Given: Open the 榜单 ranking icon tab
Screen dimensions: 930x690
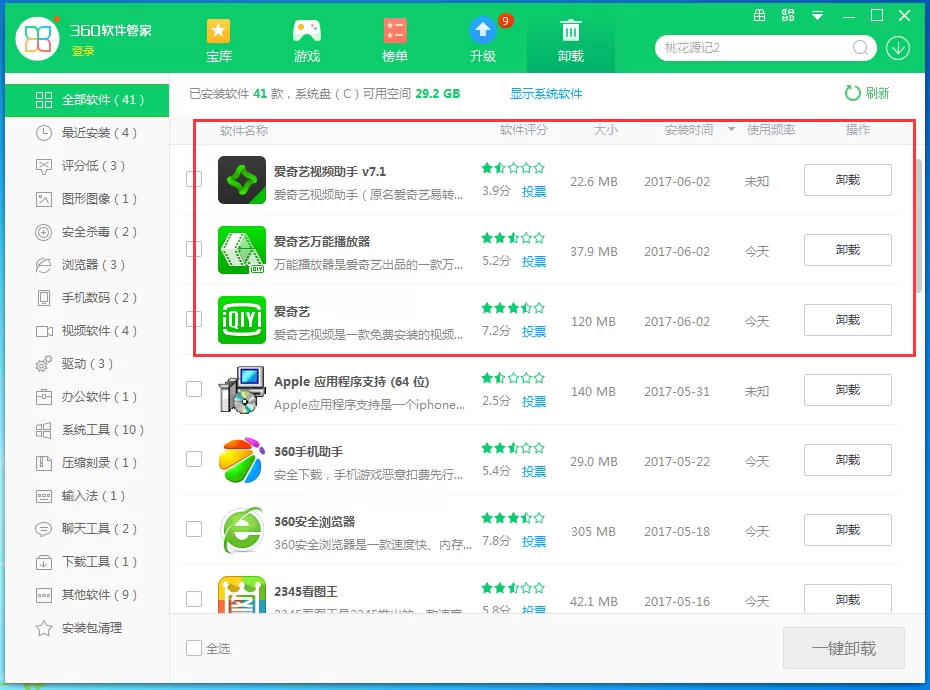Looking at the screenshot, I should (x=394, y=31).
